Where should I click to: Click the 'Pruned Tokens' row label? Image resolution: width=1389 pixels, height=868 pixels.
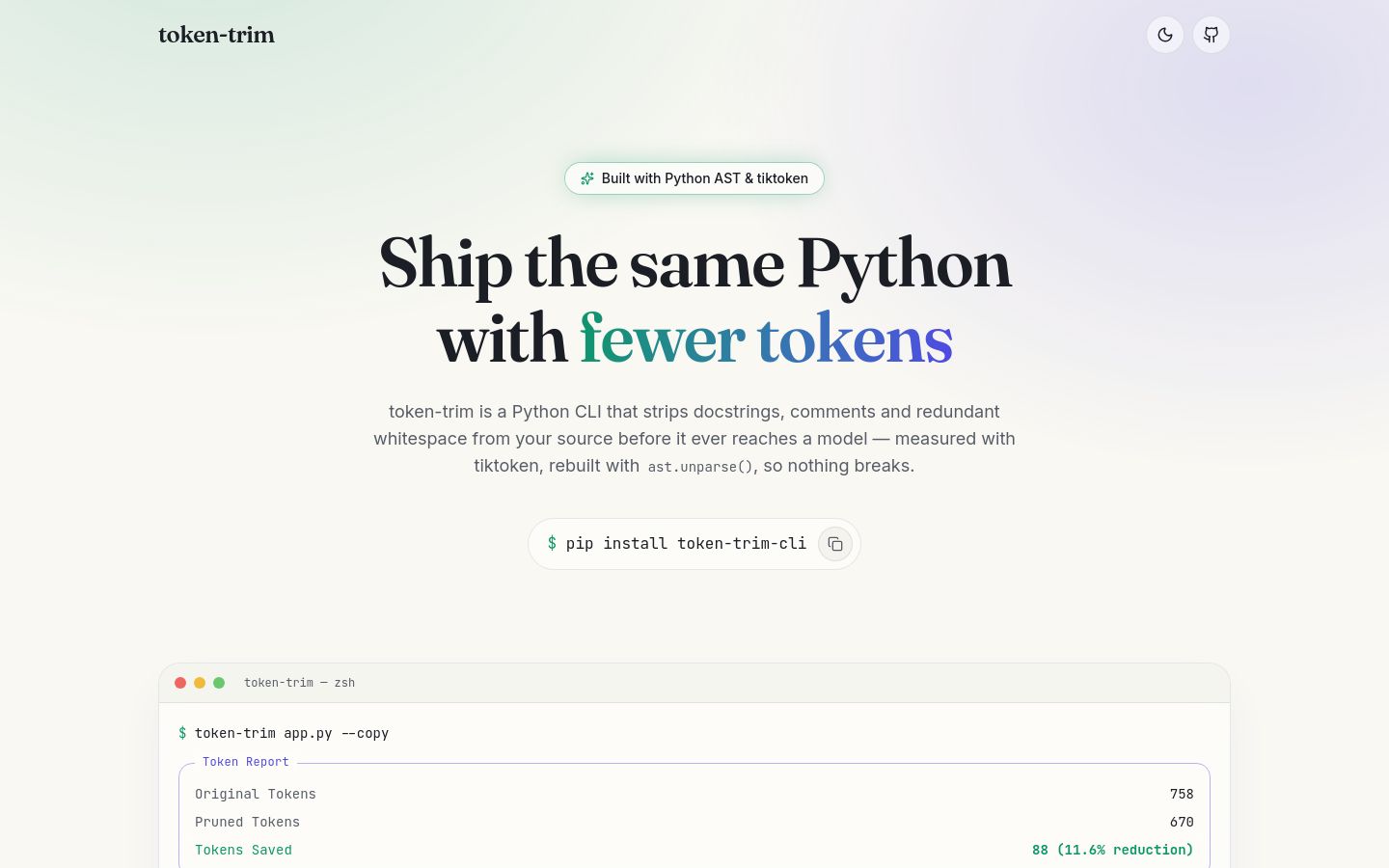[247, 822]
